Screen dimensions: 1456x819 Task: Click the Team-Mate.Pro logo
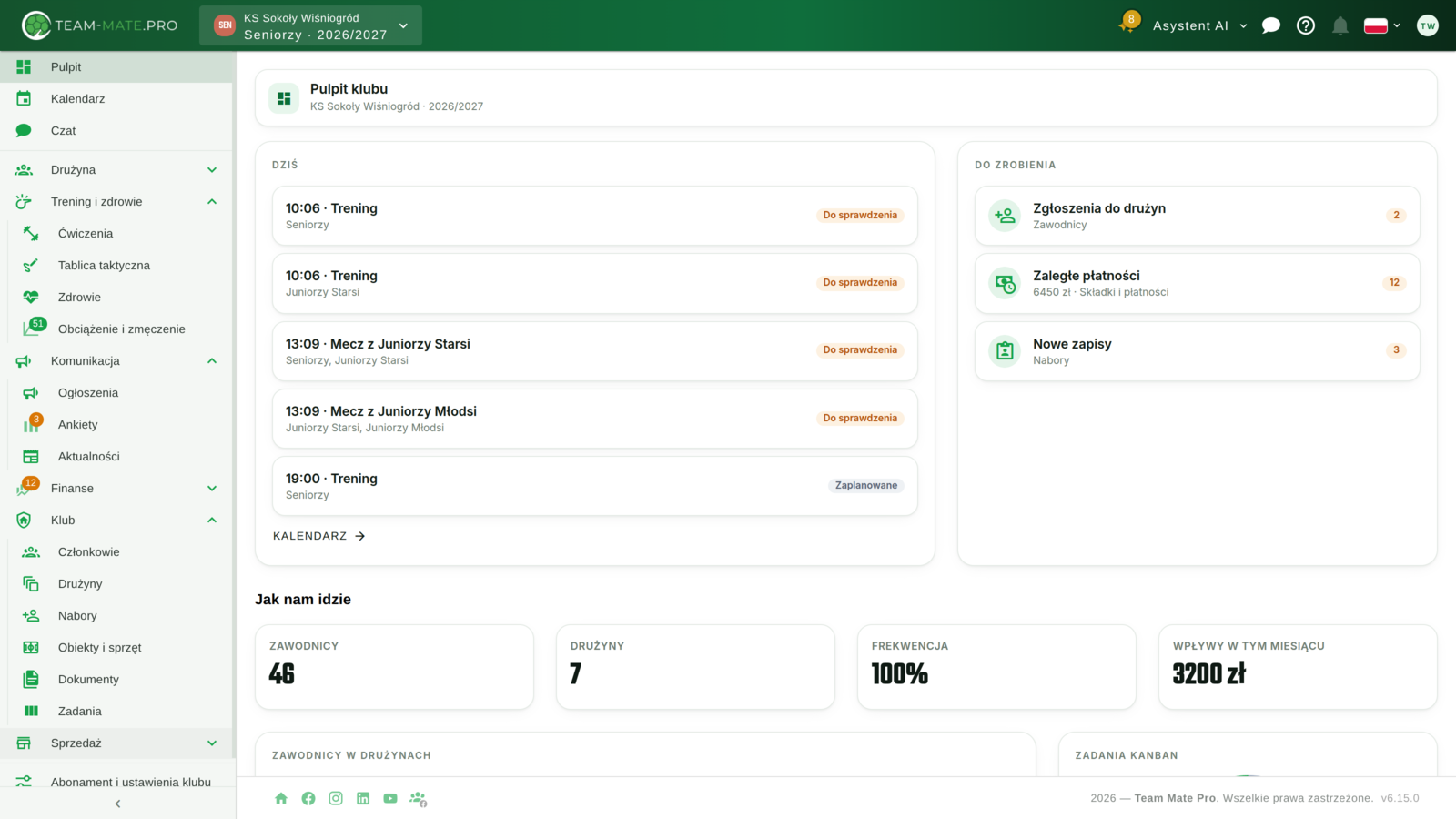pos(100,25)
